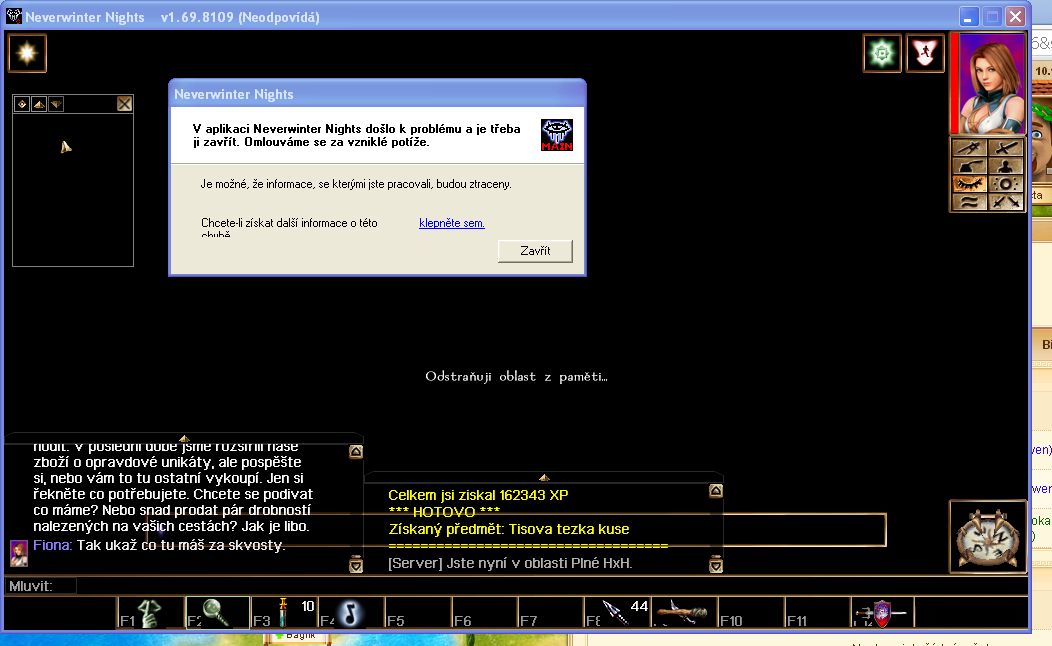Viewport: 1052px width, 646px height.
Task: Select the empty F6 quickbar slot
Action: [484, 612]
